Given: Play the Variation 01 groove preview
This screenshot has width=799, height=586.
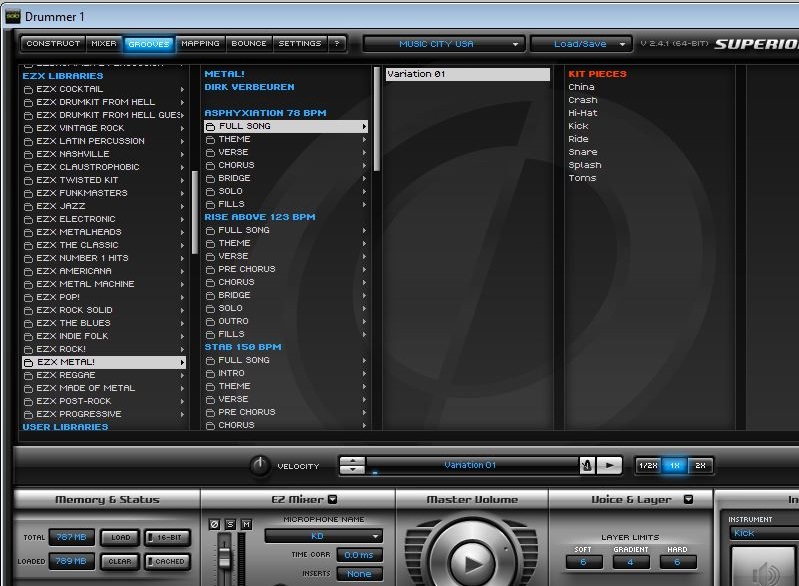Looking at the screenshot, I should tap(609, 465).
